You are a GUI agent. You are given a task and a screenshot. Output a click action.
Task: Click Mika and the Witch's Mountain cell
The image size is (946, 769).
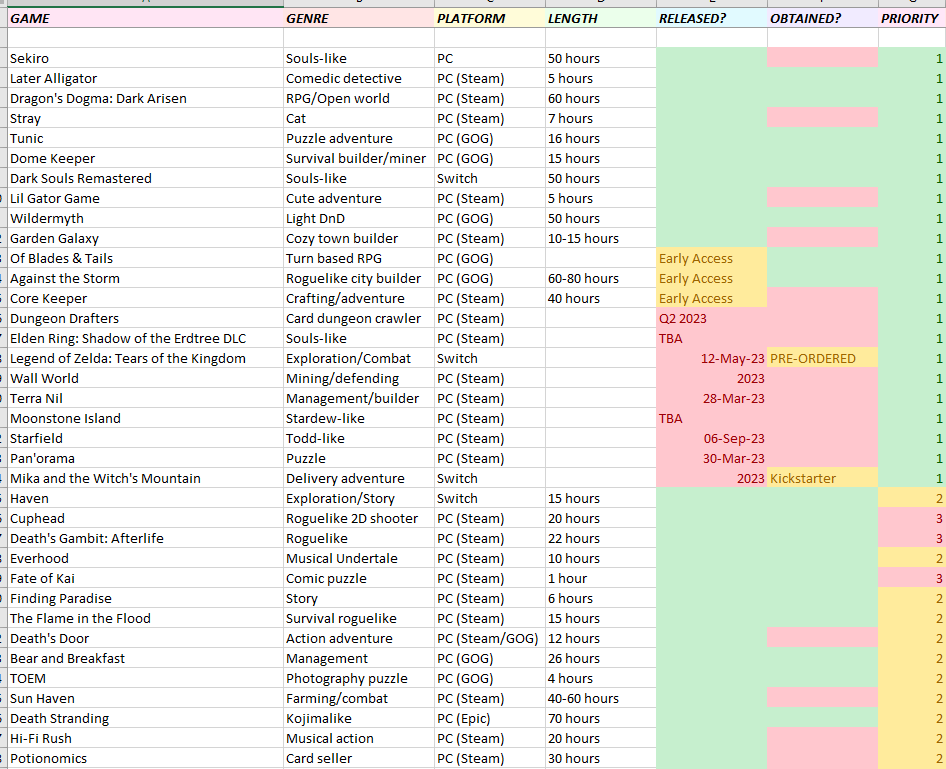click(145, 478)
